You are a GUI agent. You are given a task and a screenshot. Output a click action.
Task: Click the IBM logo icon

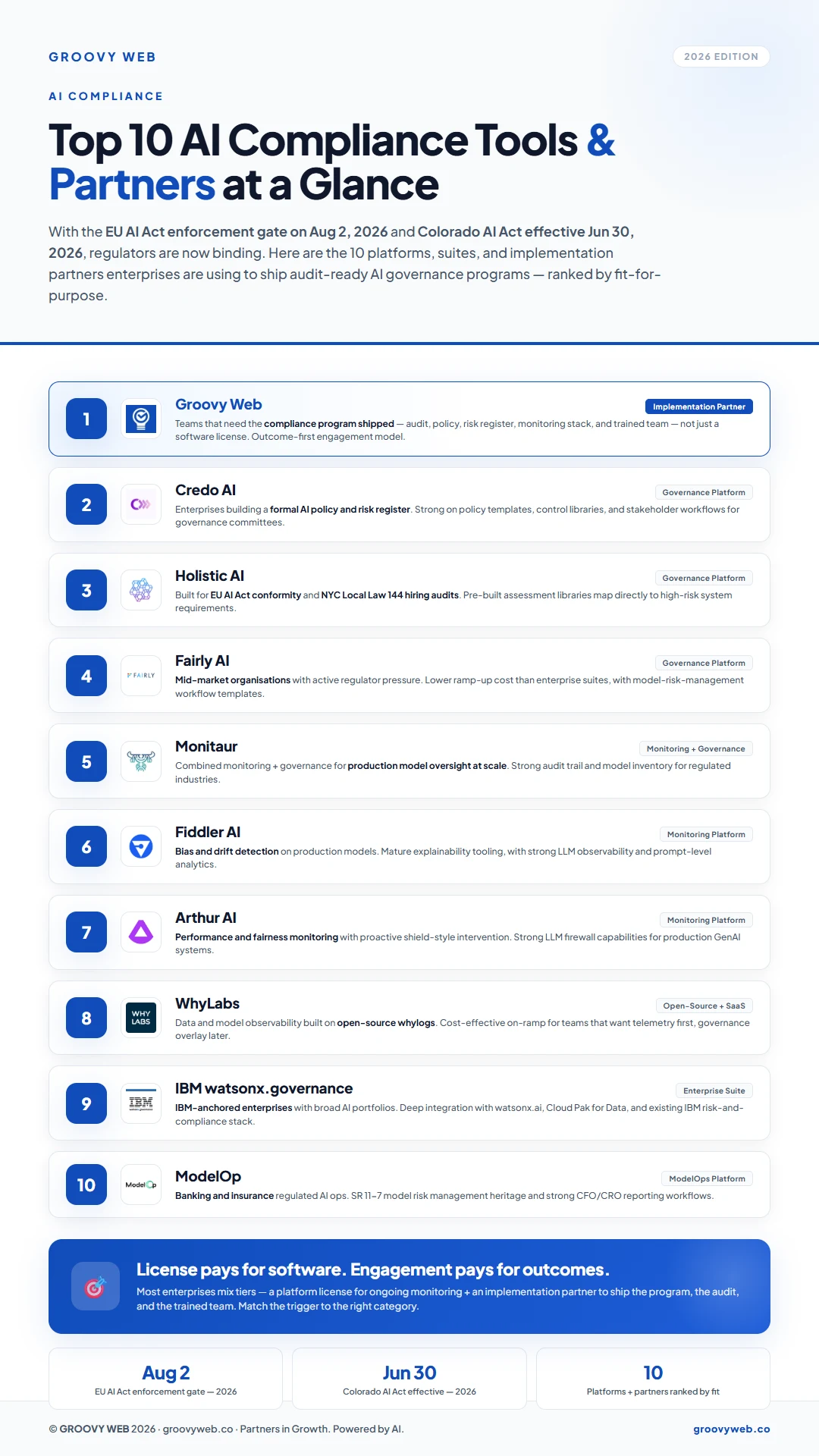141,1103
